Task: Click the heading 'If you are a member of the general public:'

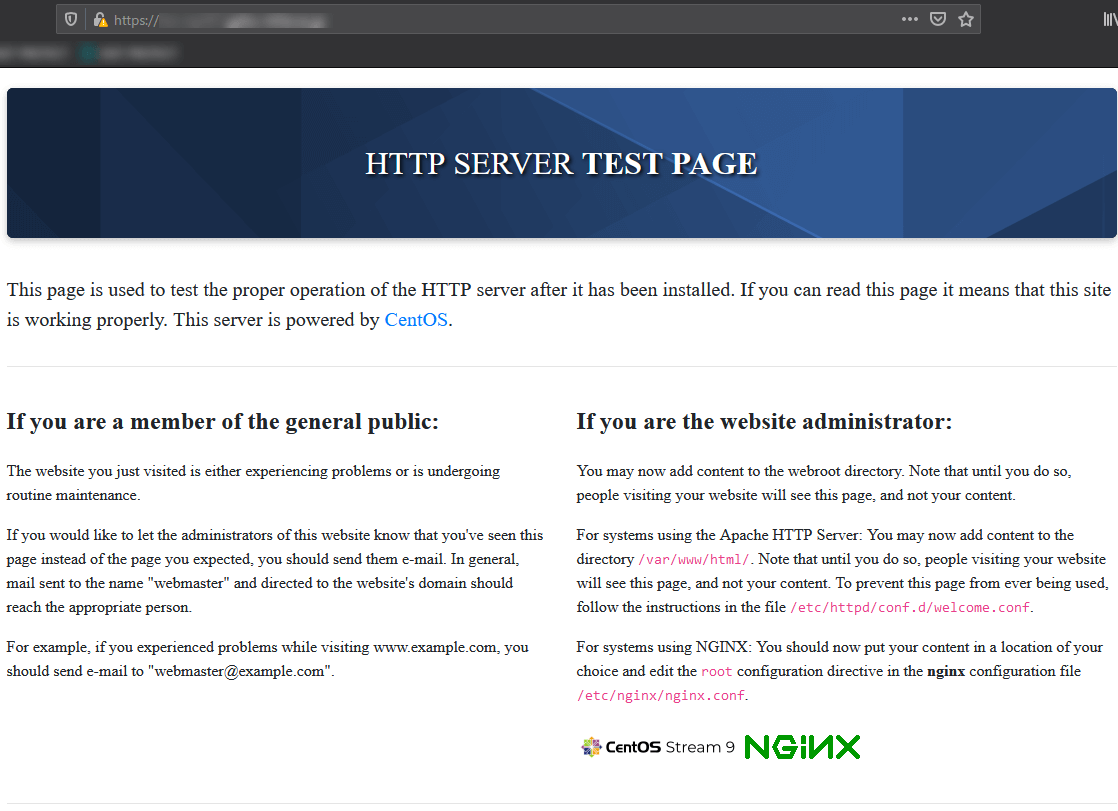Action: point(222,422)
